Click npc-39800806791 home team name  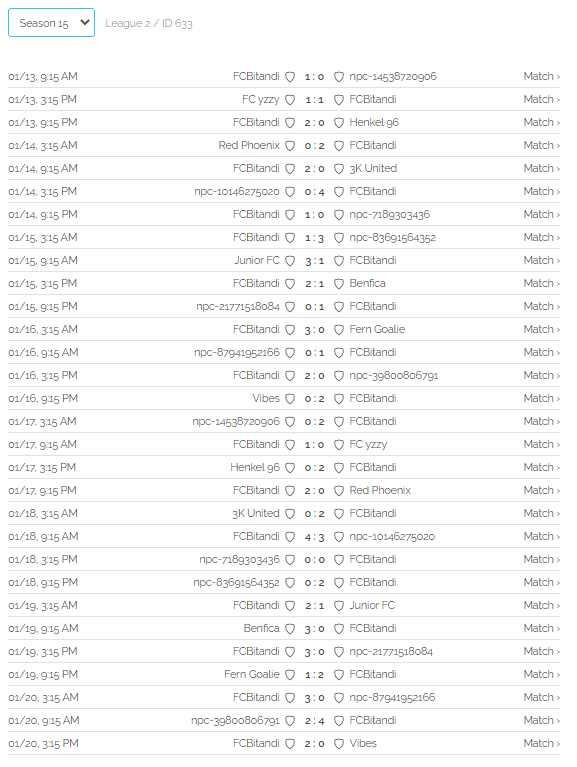235,720
